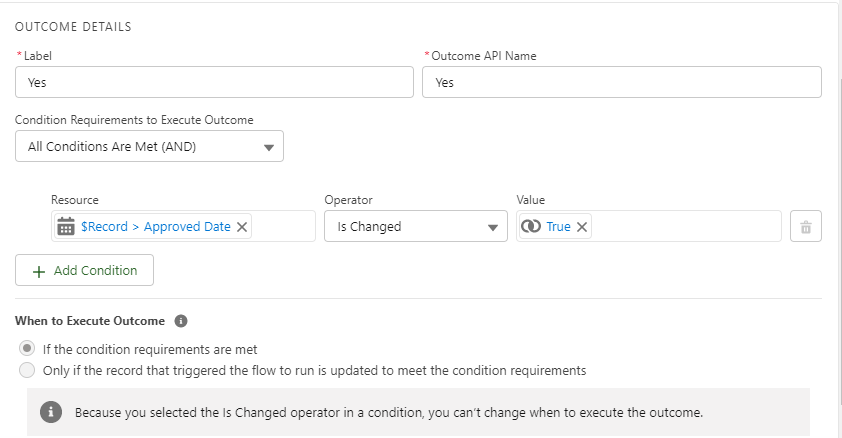This screenshot has height=438, width=842.
Task: Remove the $Record > Approved Date resource pill
Action: (x=241, y=227)
